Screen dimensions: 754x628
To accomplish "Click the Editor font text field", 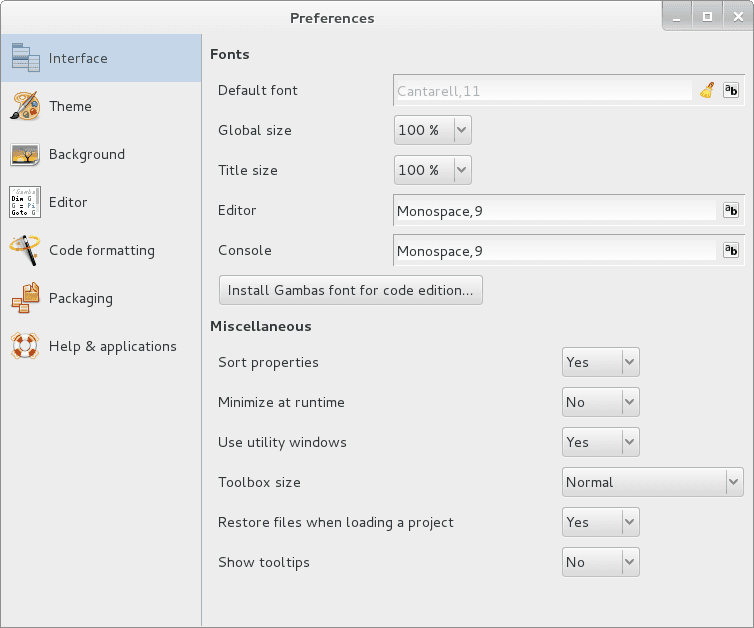I will pyautogui.click(x=556, y=211).
